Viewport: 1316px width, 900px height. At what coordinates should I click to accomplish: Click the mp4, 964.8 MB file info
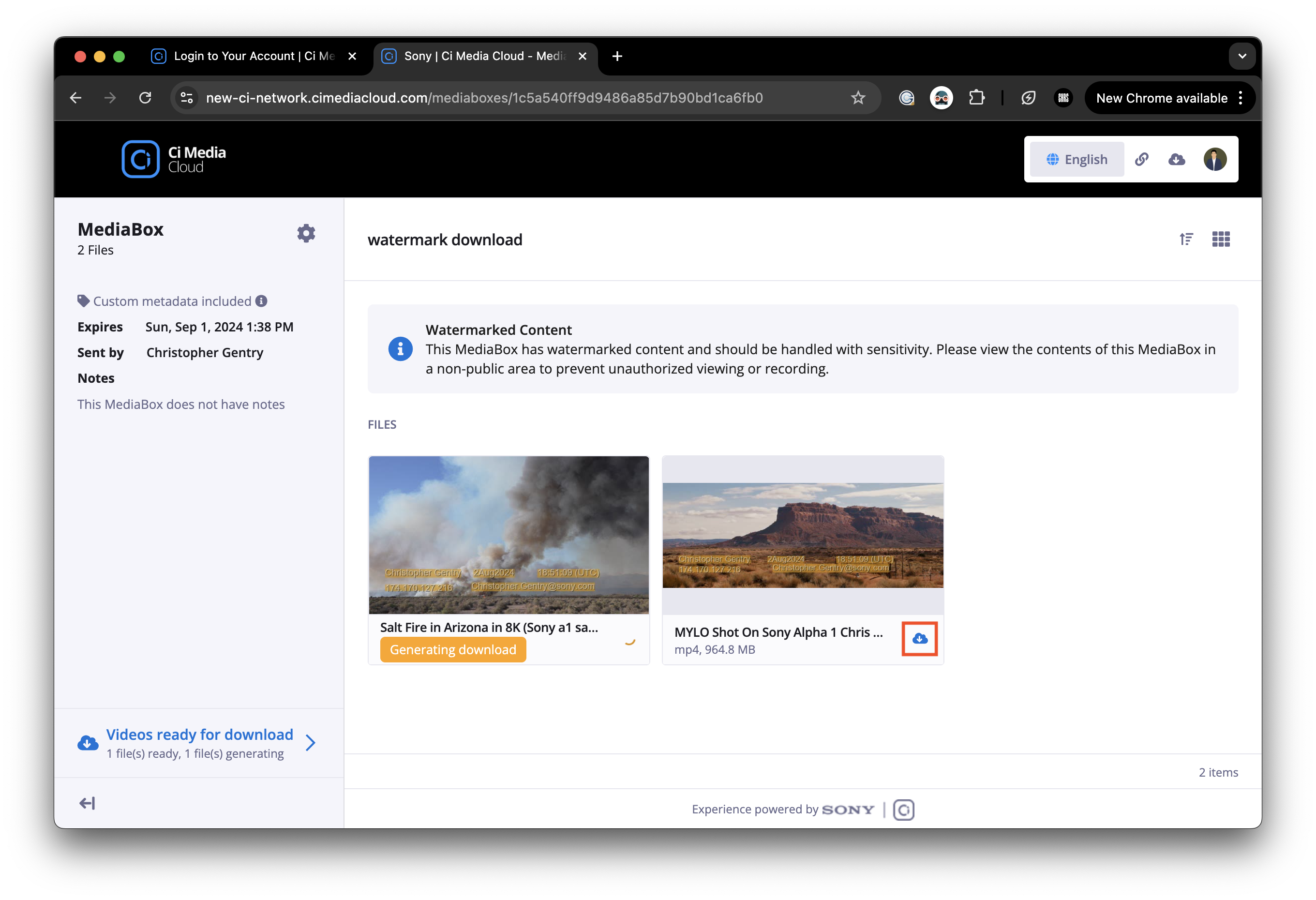click(x=715, y=649)
